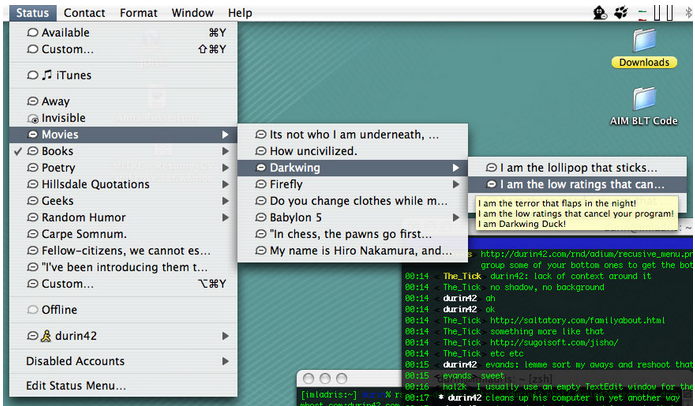The image size is (695, 406).
Task: Choose the first Custom... status with Shift-Cmd-Y
Action: [123, 49]
